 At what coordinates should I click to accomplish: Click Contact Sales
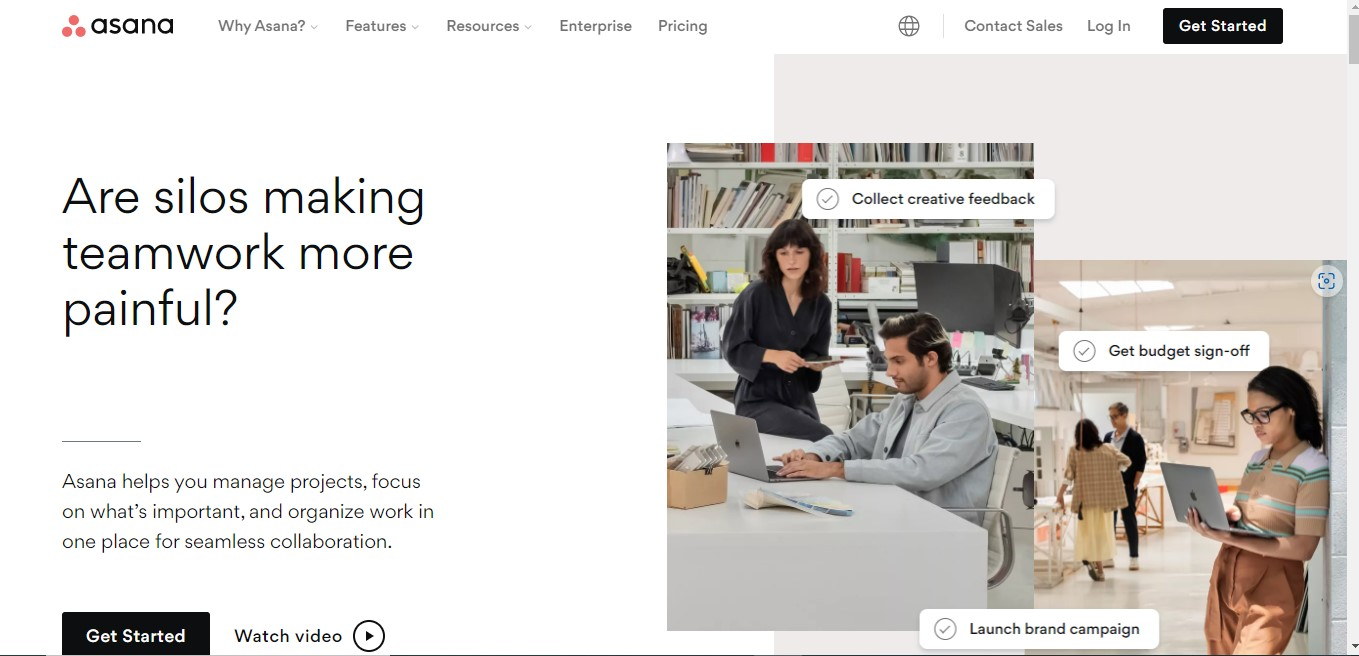coord(1013,26)
